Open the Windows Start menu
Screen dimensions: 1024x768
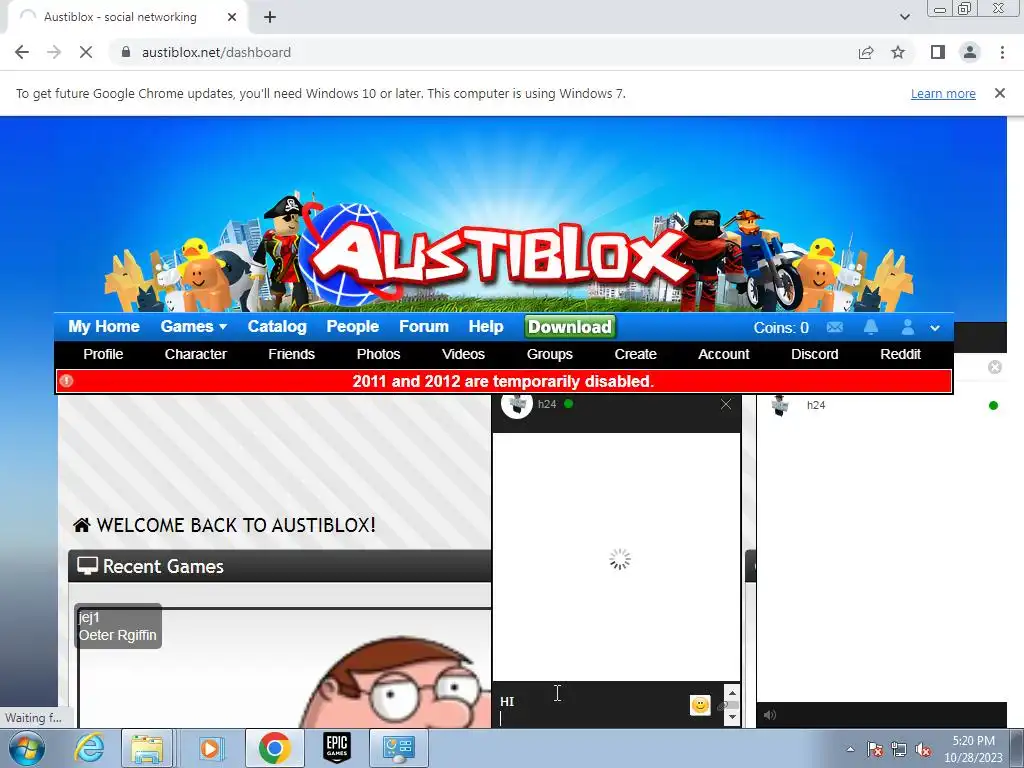(27, 748)
